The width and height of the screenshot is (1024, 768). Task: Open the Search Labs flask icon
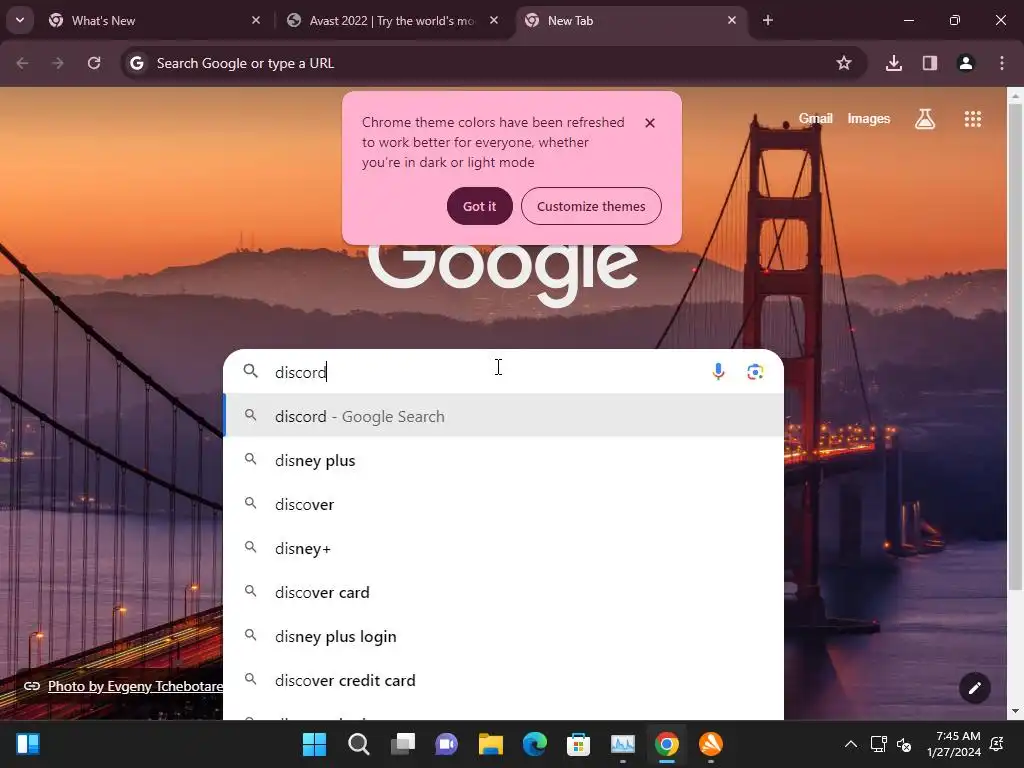click(x=925, y=119)
